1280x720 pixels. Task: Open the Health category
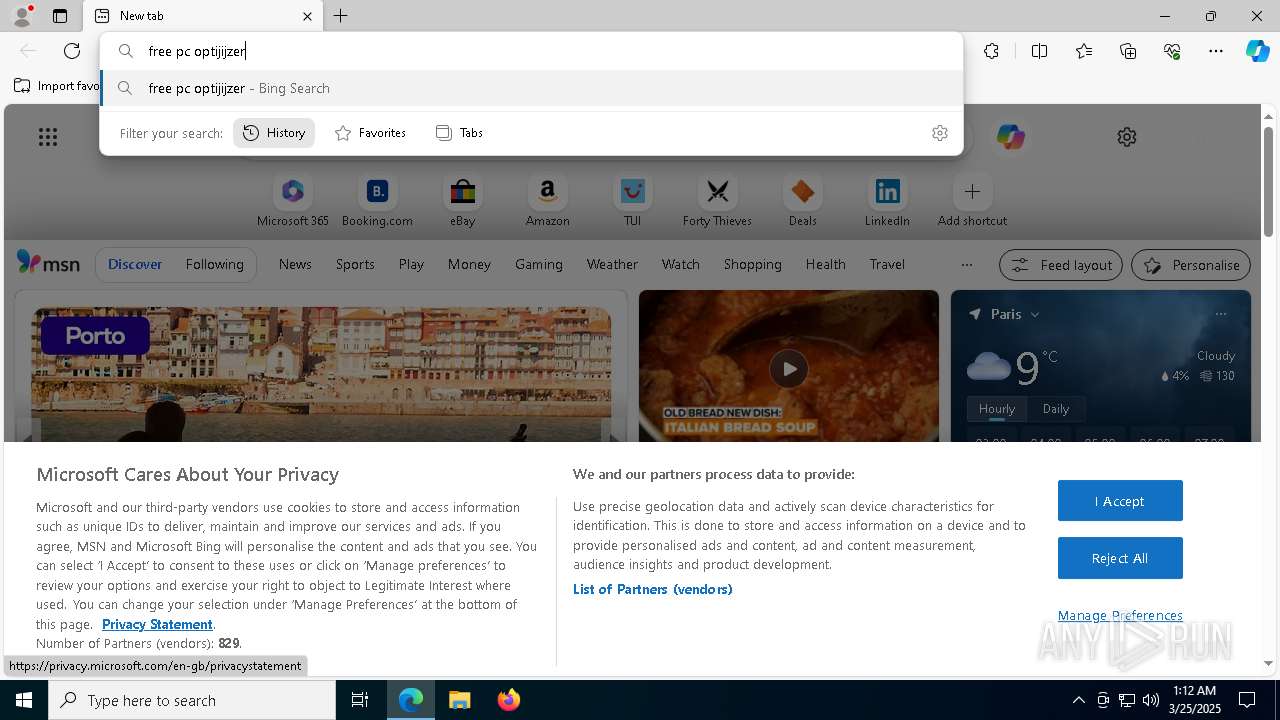pos(825,264)
